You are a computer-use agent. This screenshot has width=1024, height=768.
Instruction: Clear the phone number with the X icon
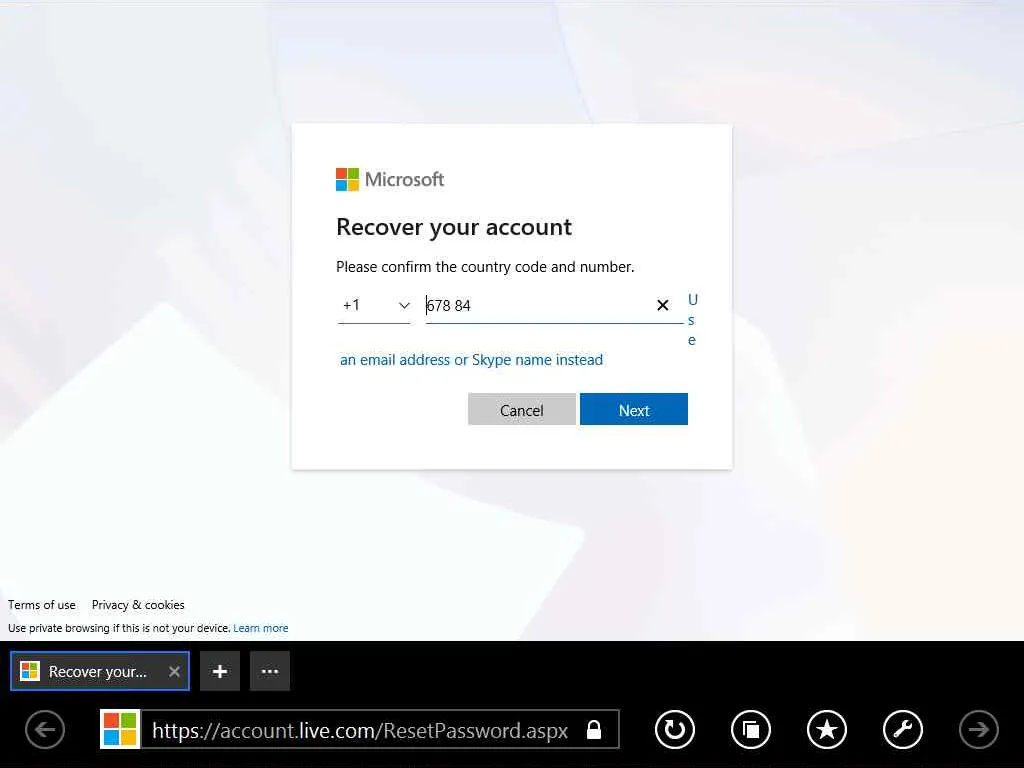pos(662,305)
